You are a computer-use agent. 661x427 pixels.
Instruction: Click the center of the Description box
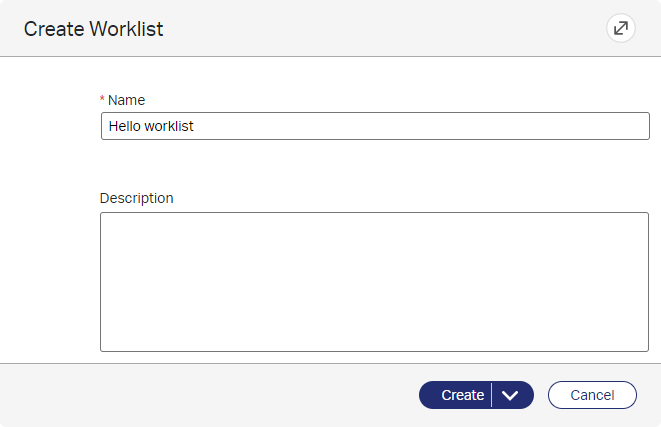pyautogui.click(x=374, y=282)
